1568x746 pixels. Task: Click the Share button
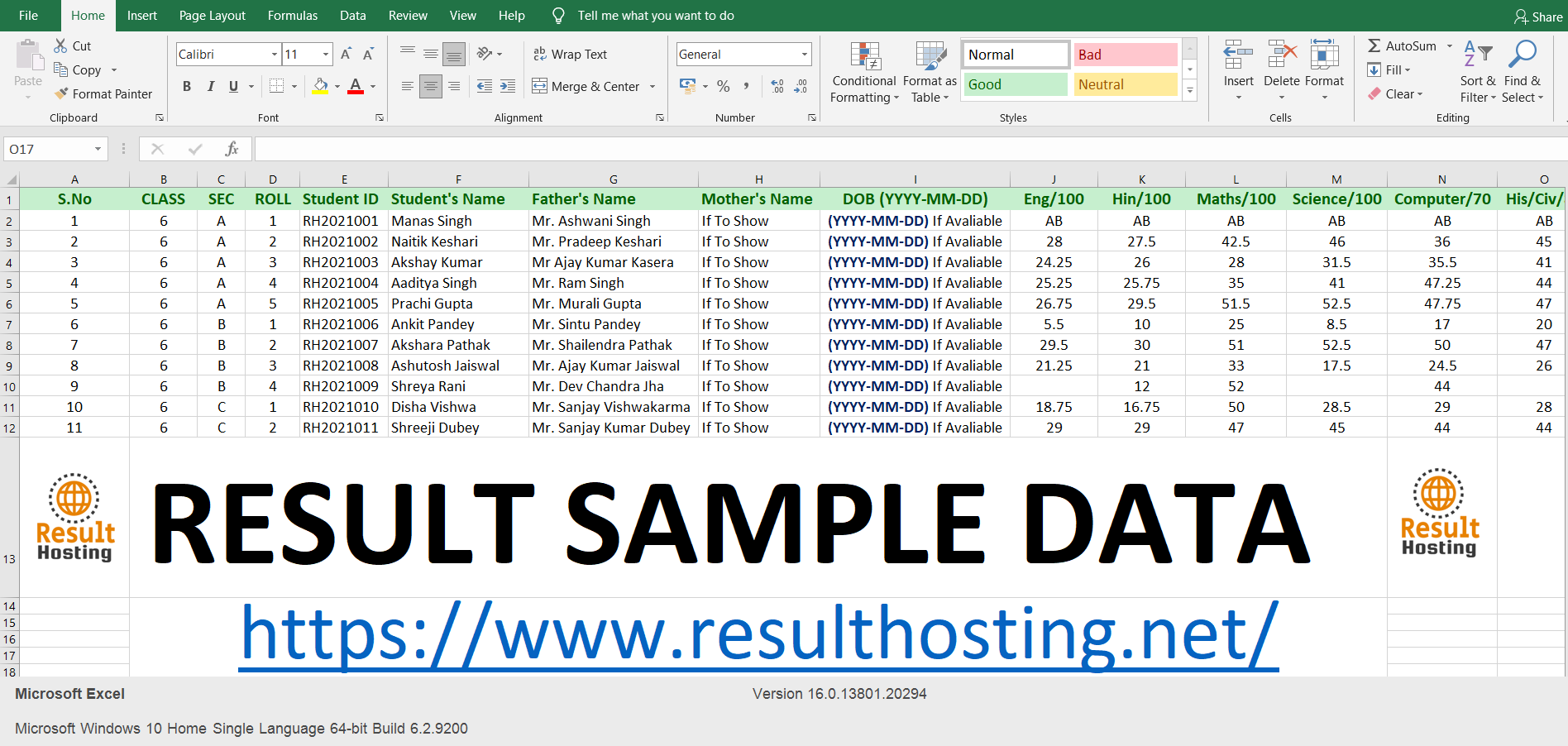pos(1537,17)
